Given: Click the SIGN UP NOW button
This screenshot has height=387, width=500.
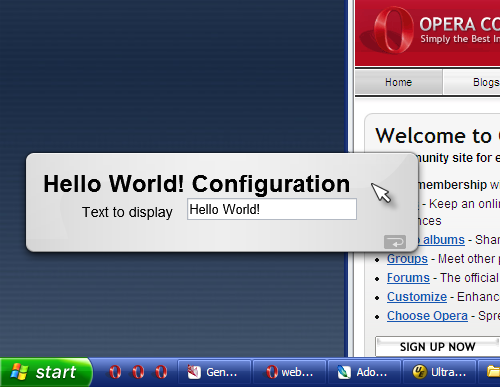Looking at the screenshot, I should pos(438,347).
